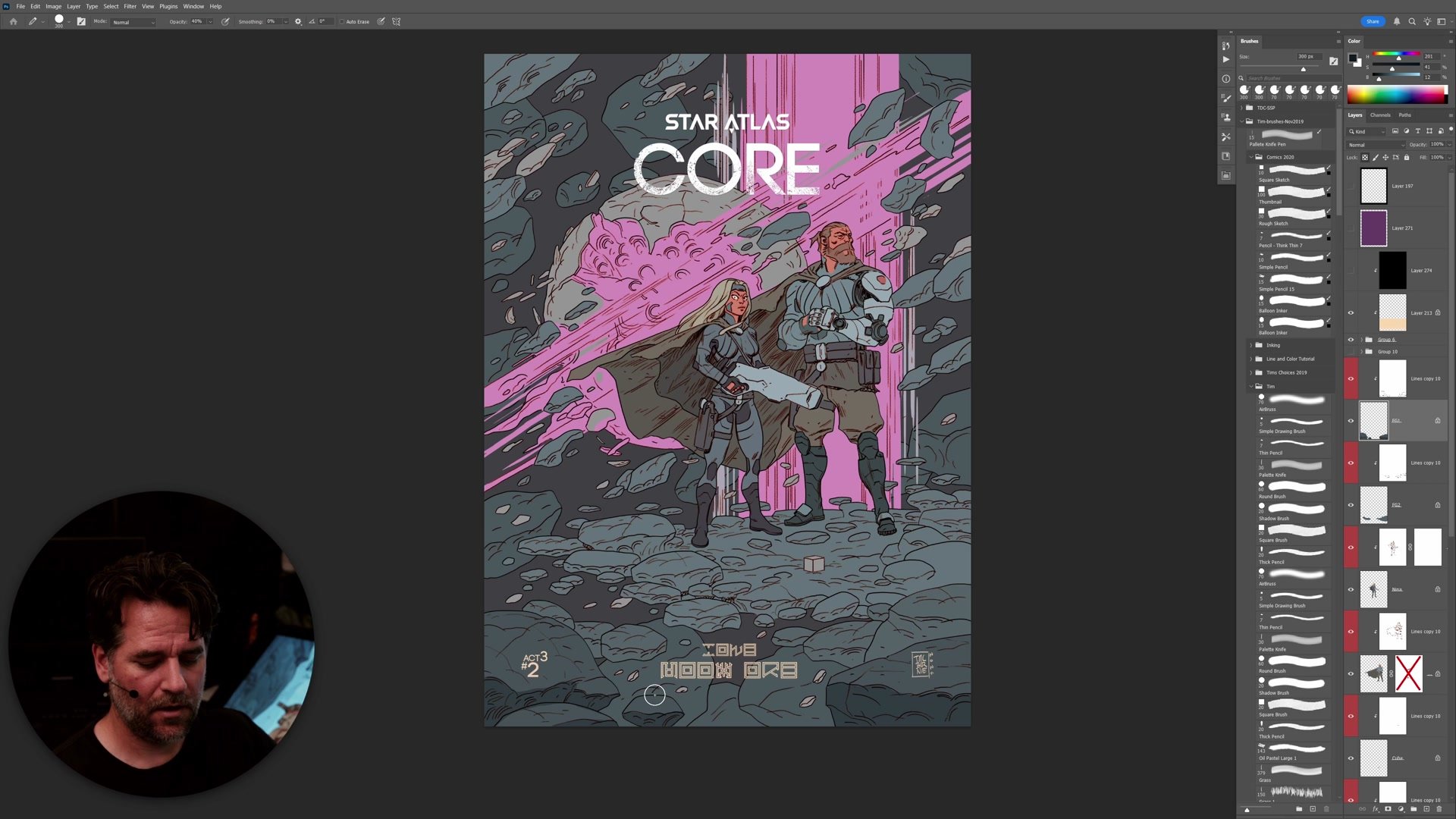Viewport: 1456px width, 819px height.
Task: Enable the Auto Erase checkbox
Action: click(342, 21)
